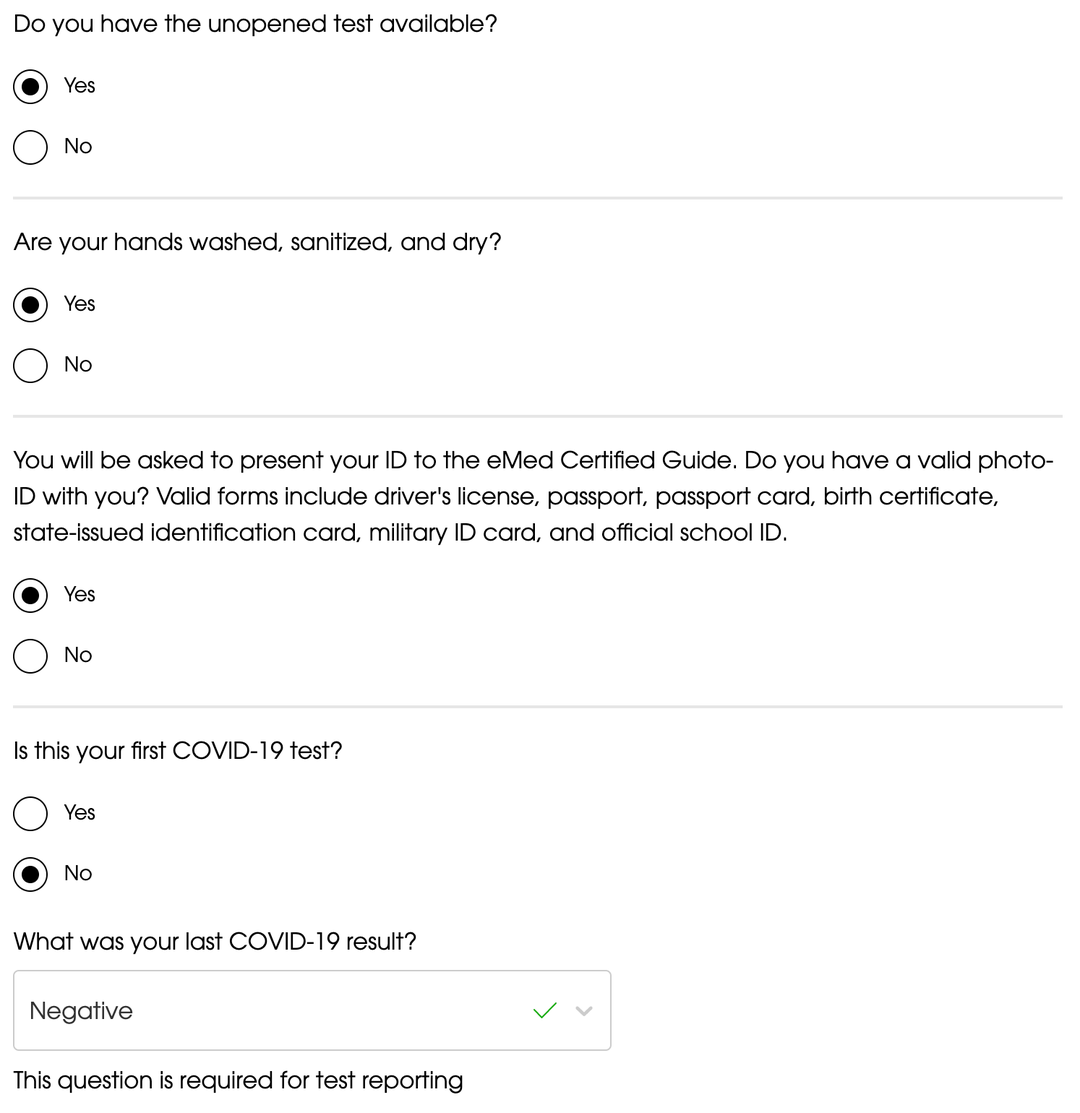Image resolution: width=1080 pixels, height=1113 pixels.
Task: Select "Yes" for unopened test available
Action: click(30, 86)
